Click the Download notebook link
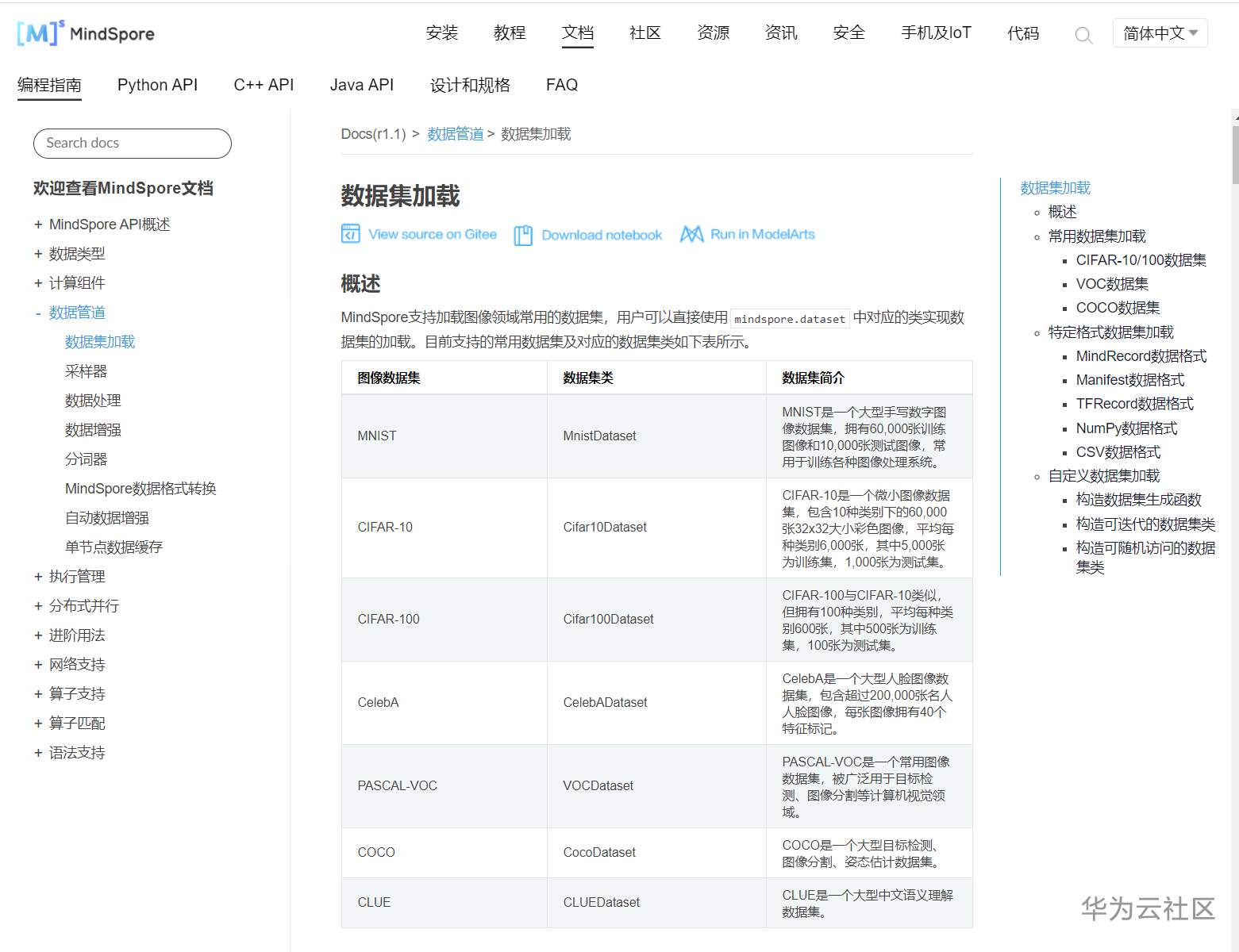This screenshot has width=1239, height=952. tap(602, 235)
